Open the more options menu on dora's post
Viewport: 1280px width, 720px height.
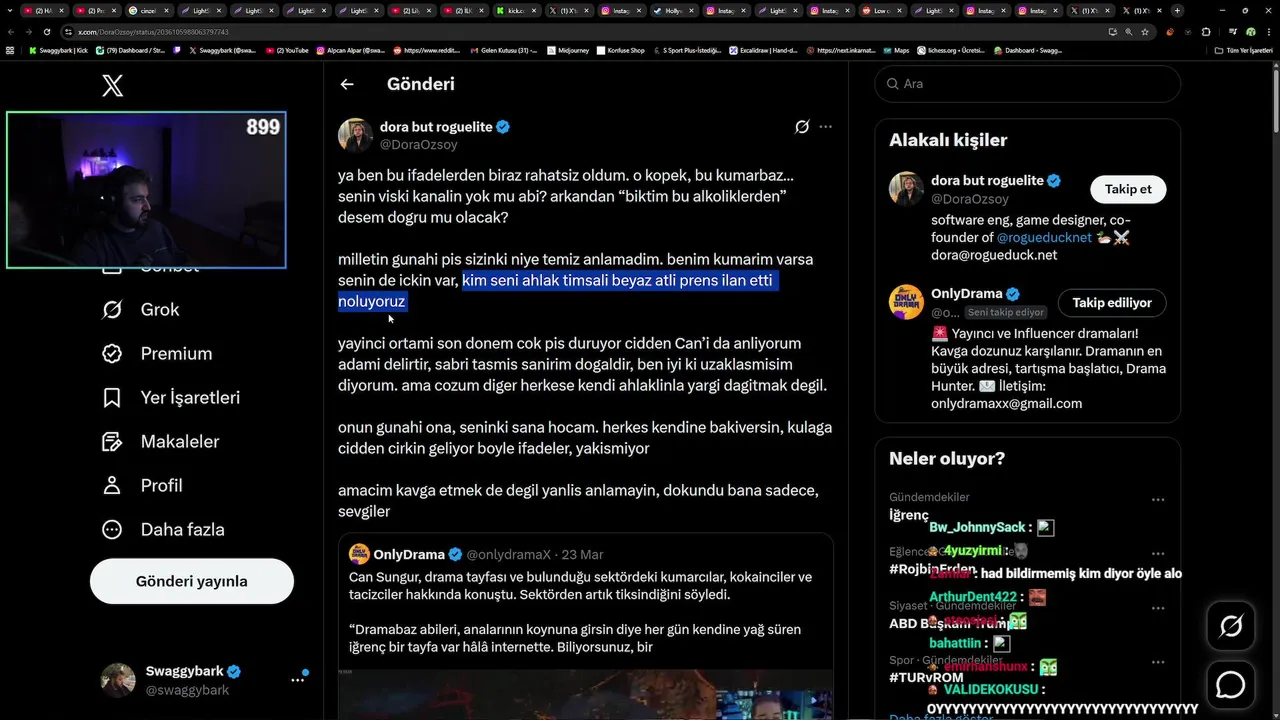(x=825, y=127)
